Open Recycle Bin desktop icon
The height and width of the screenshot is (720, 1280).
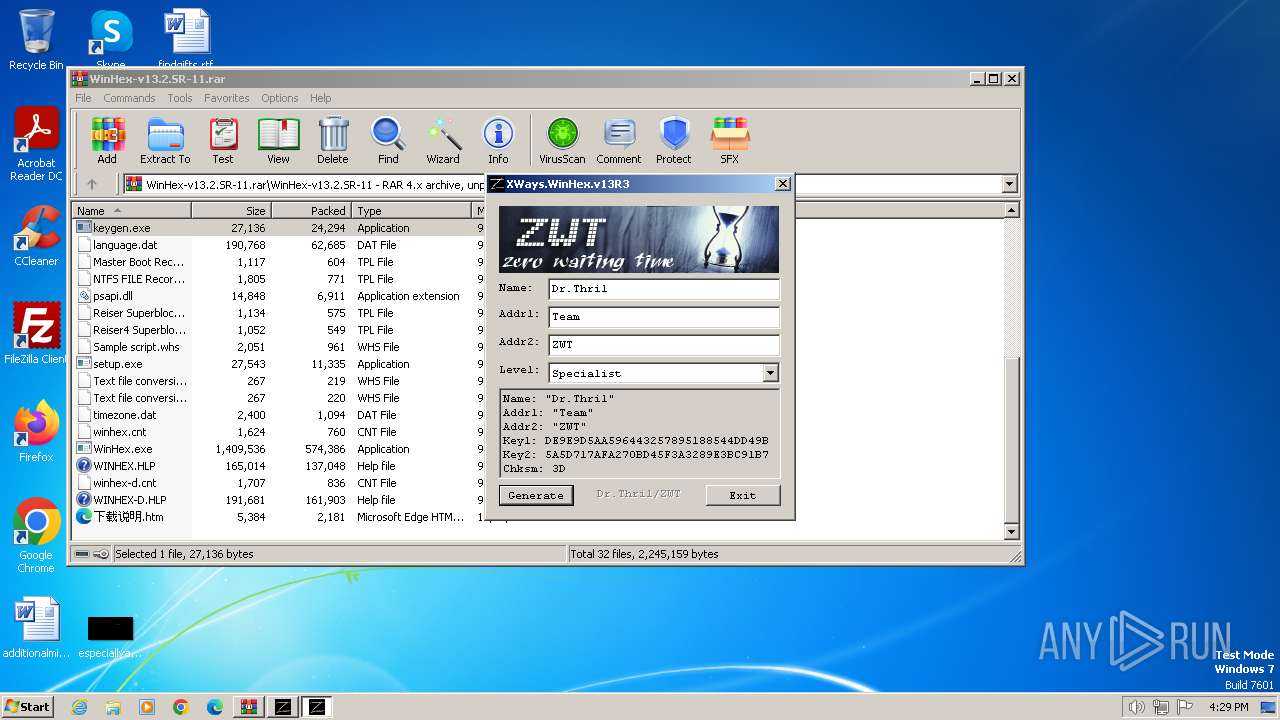(x=36, y=40)
